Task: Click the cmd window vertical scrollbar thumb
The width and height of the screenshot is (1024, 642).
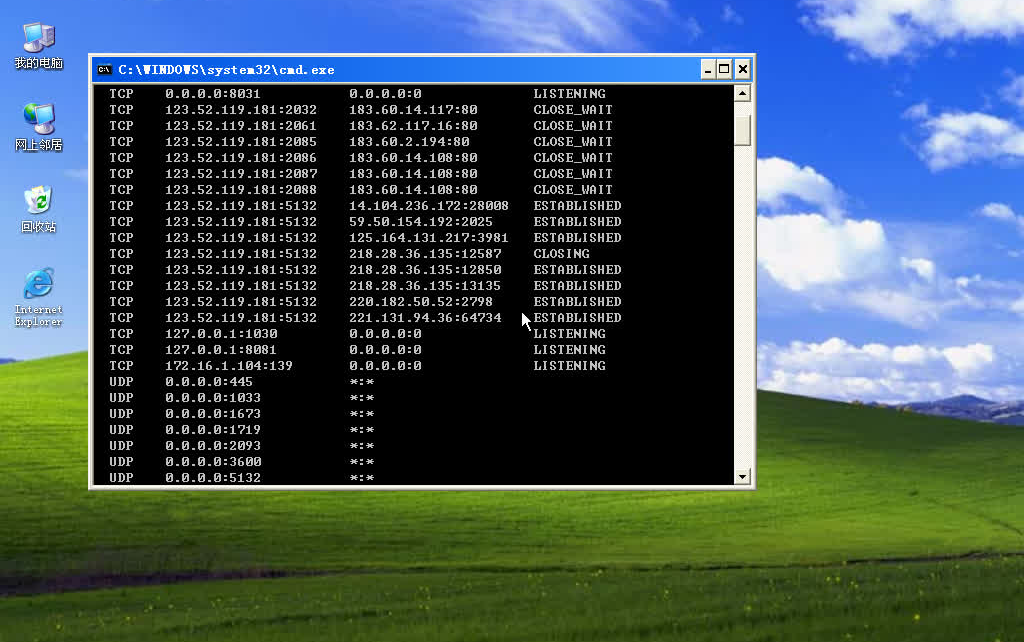Action: [742, 131]
